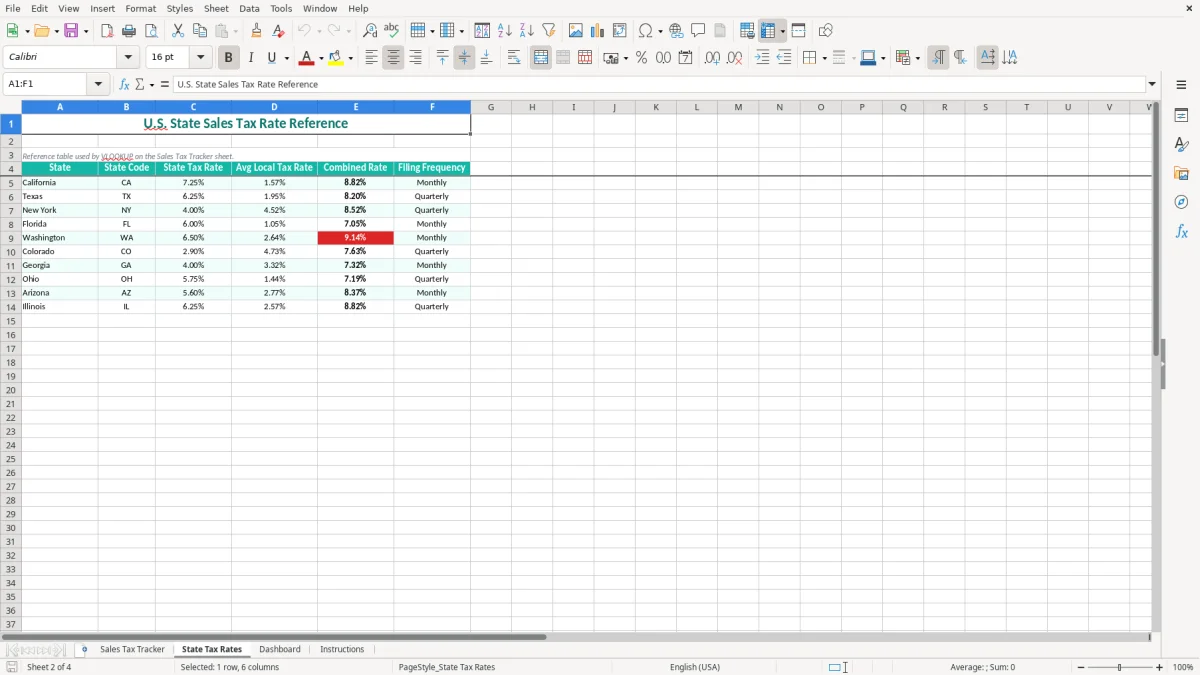1200x675 pixels.
Task: Insert a pivot table
Action: pos(620,31)
